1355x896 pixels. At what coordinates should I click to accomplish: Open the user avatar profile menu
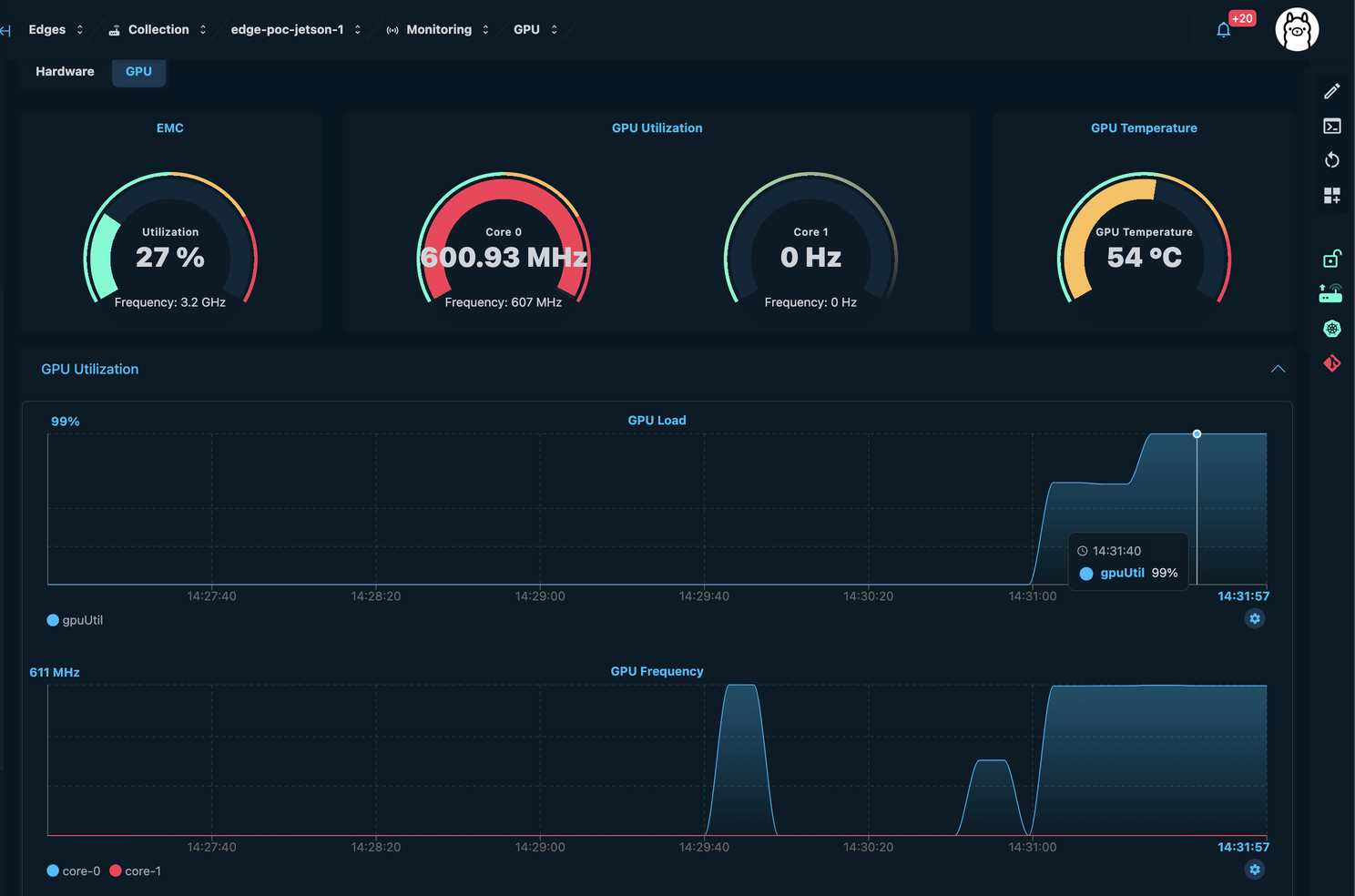click(x=1297, y=29)
